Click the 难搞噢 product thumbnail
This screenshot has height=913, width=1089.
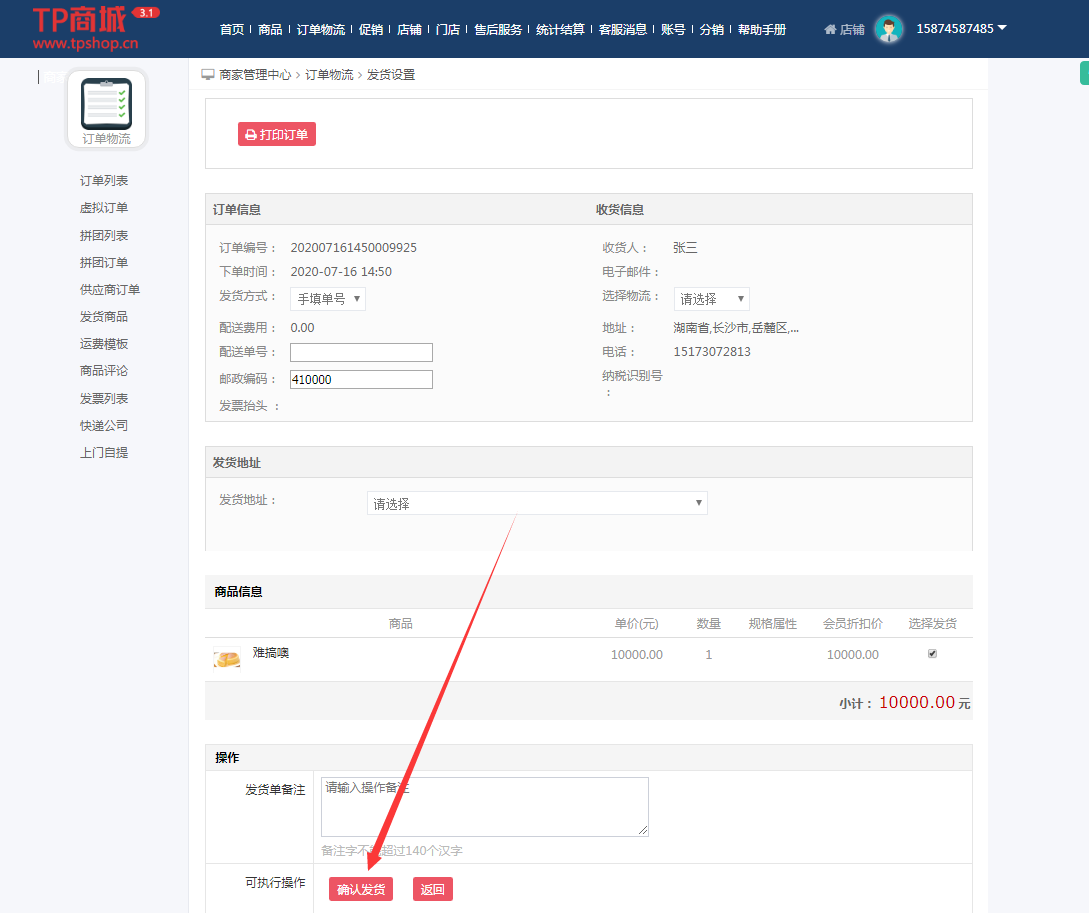click(227, 659)
